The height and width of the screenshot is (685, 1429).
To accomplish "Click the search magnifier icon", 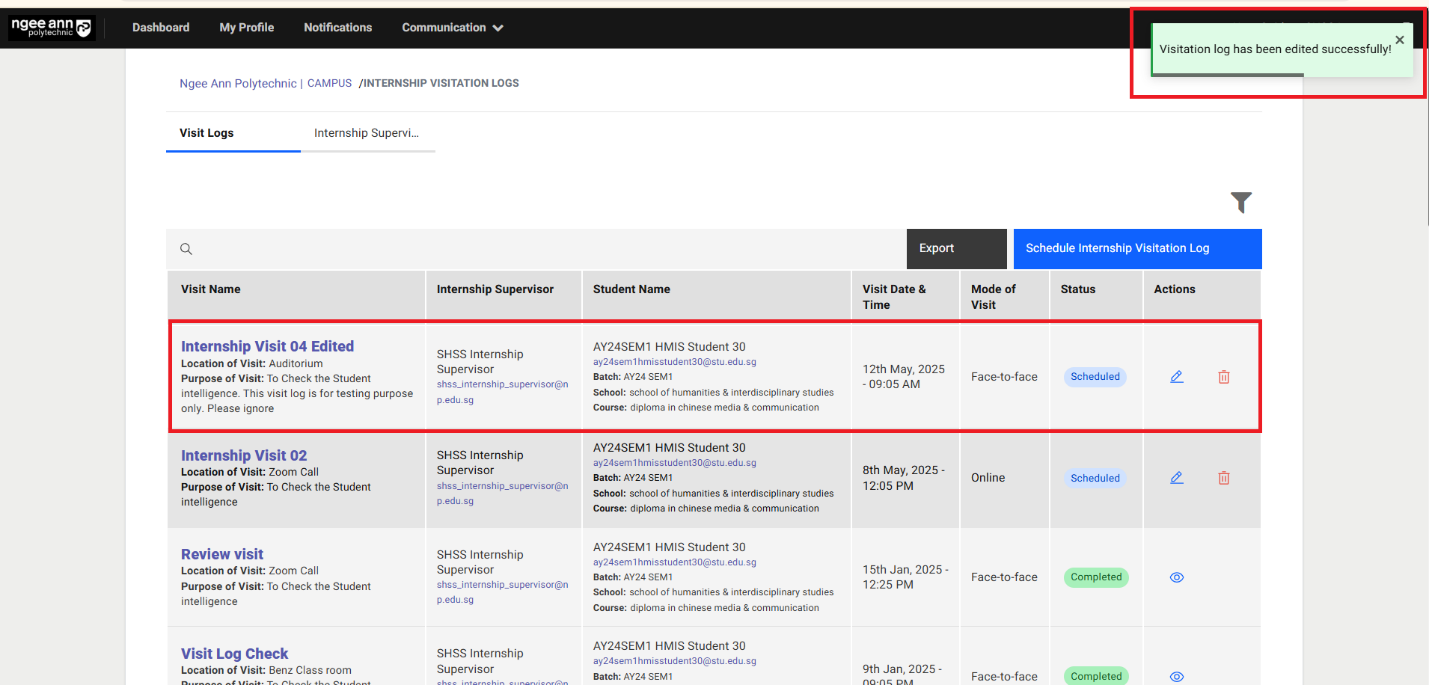I will 186,249.
